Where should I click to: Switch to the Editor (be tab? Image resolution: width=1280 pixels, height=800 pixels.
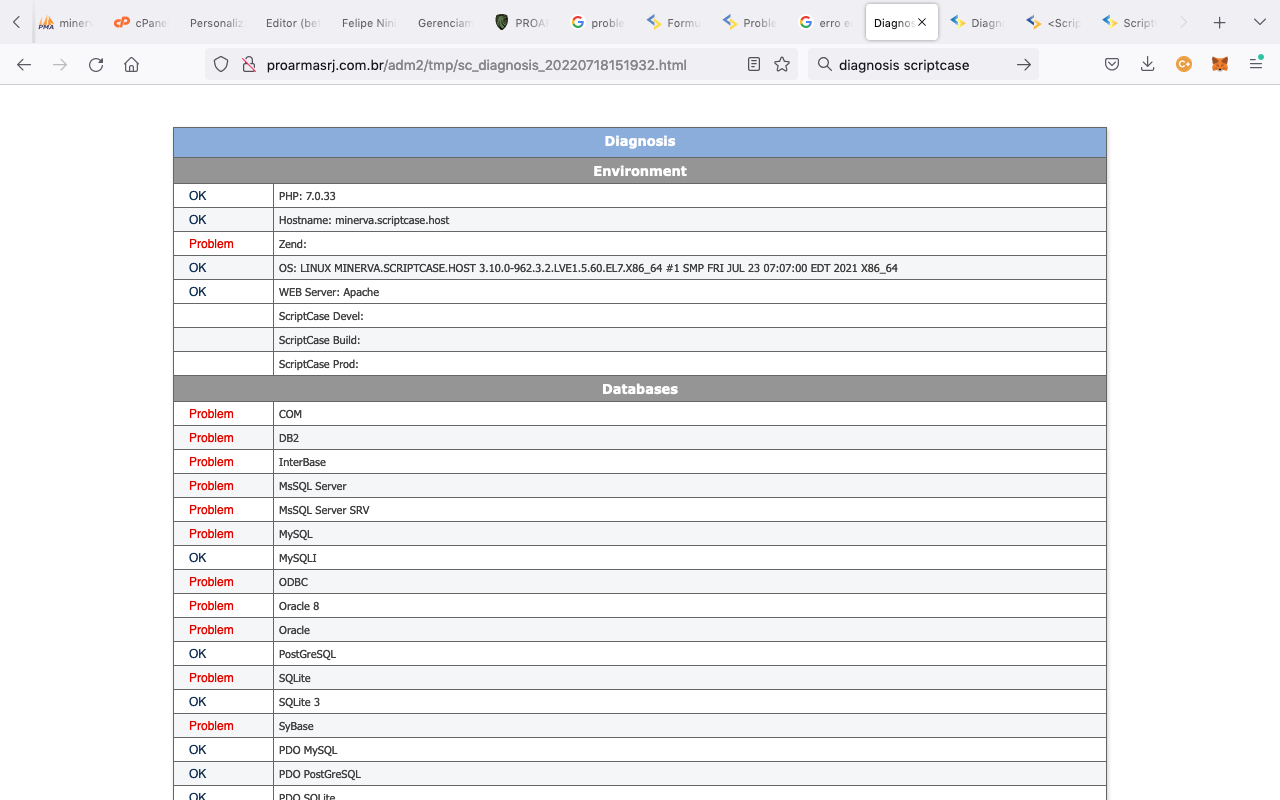pos(292,22)
